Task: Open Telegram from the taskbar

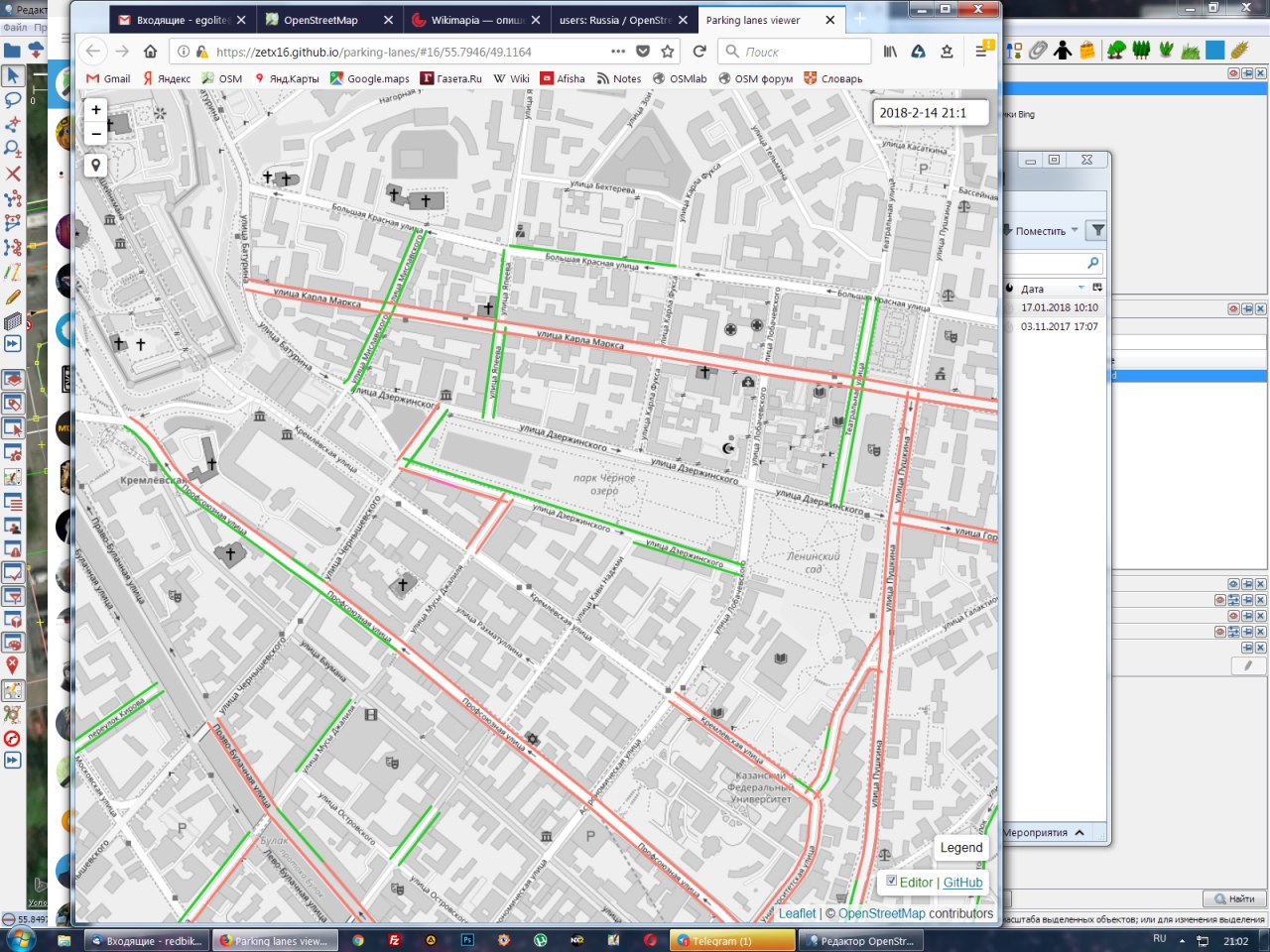Action: coord(721,941)
